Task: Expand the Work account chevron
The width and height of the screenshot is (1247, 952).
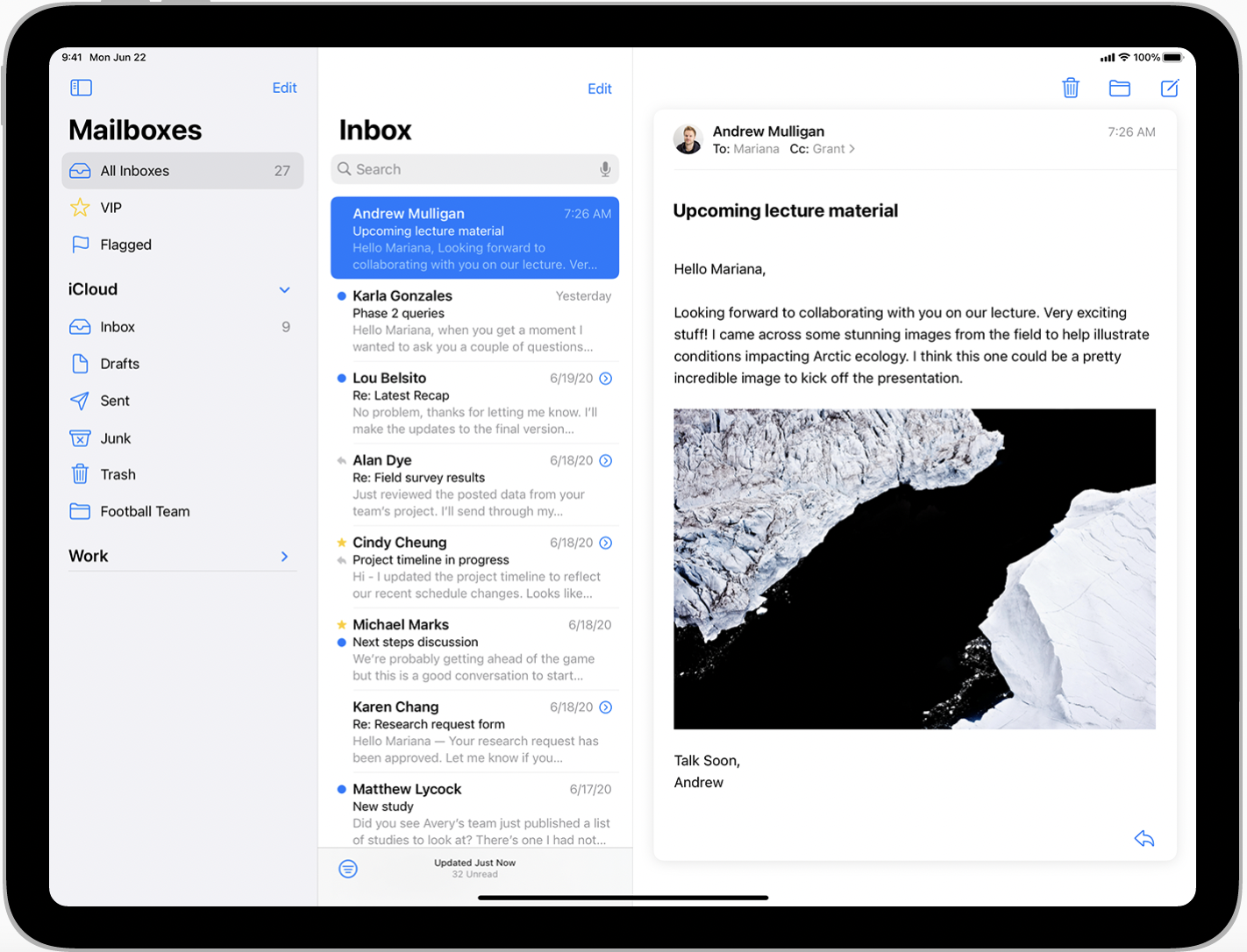Action: pyautogui.click(x=284, y=557)
